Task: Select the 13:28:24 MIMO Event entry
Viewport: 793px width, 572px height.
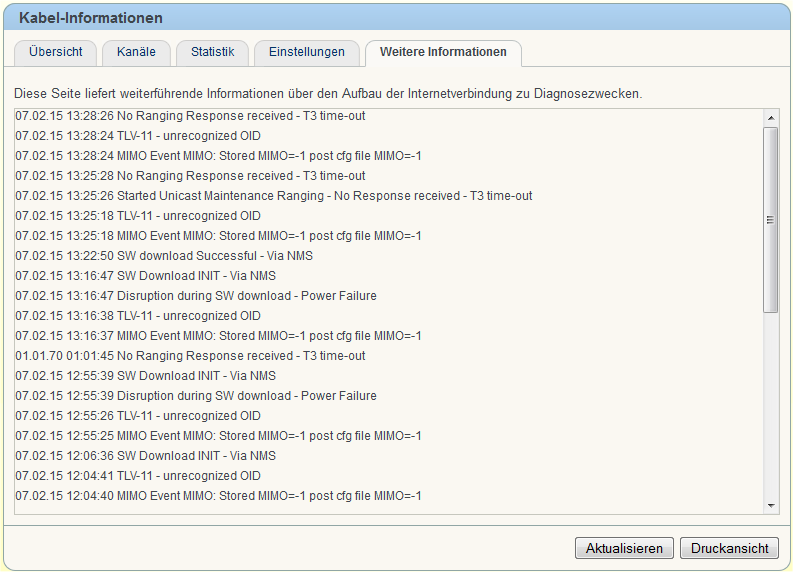Action: (218, 156)
